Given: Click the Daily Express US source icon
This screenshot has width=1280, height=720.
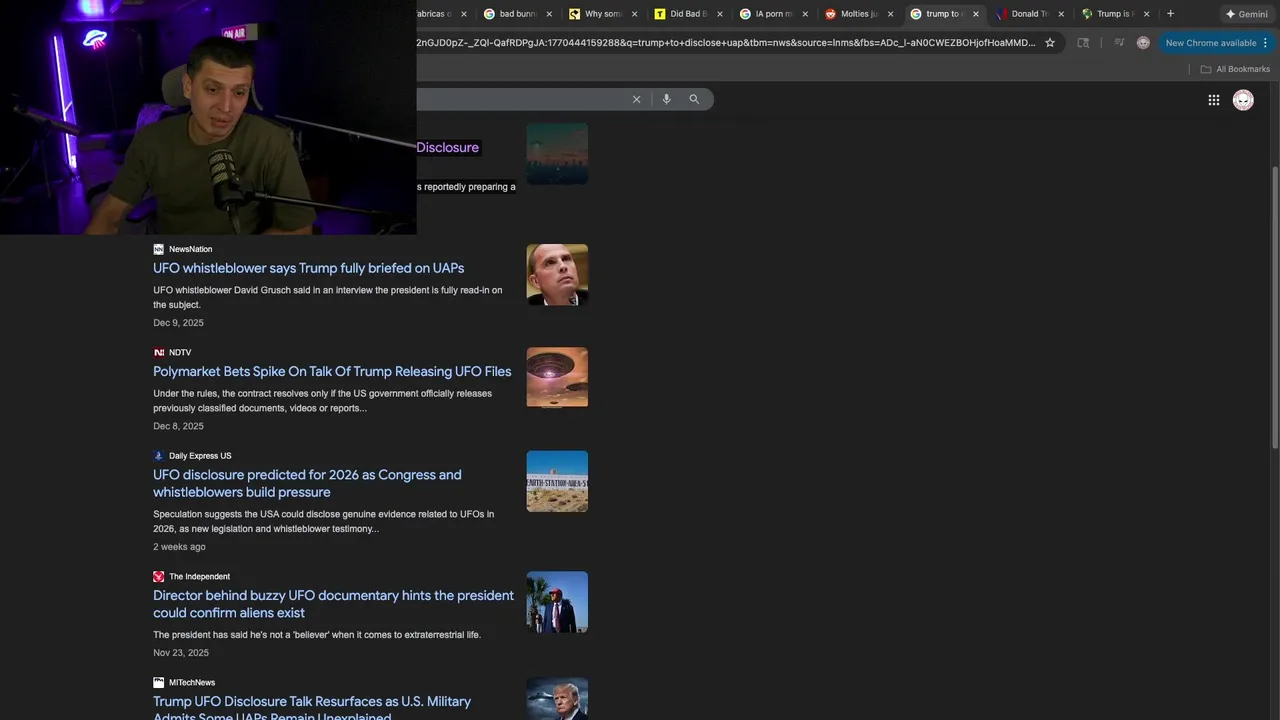Looking at the screenshot, I should click(x=158, y=456).
